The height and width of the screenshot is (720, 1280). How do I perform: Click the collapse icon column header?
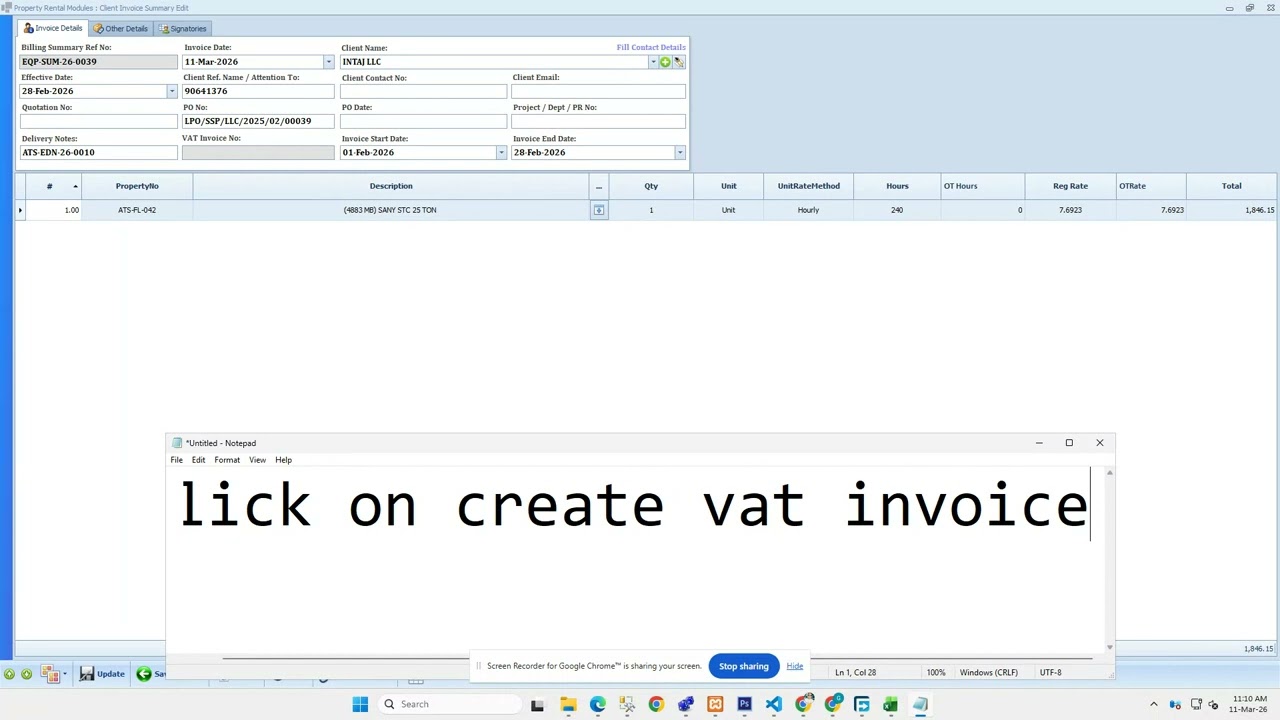point(599,186)
